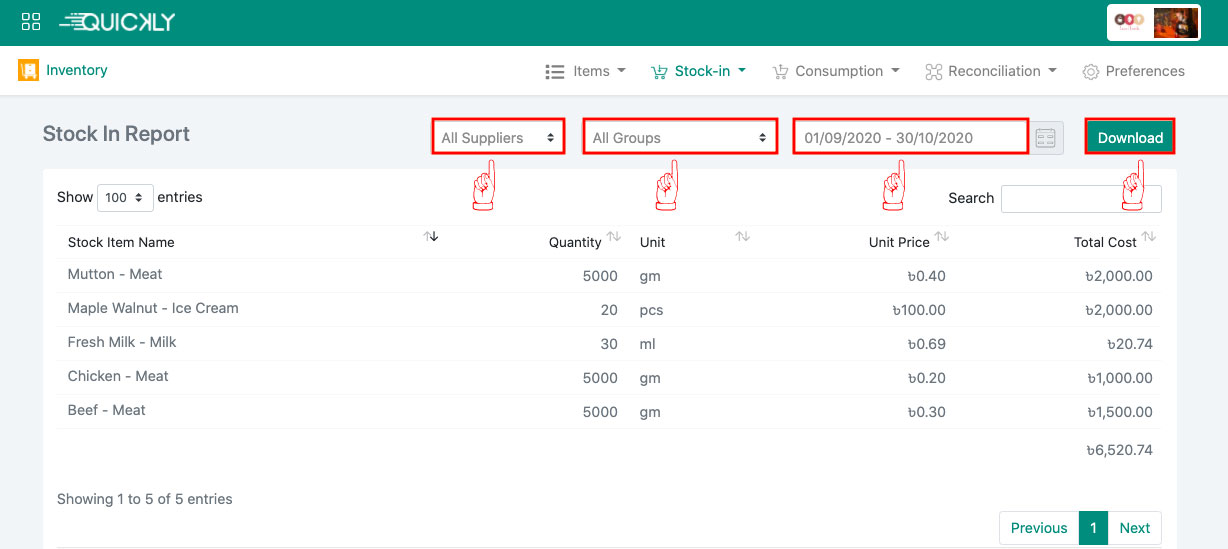The image size is (1228, 549).
Task: Download the stock in report
Action: (1130, 138)
